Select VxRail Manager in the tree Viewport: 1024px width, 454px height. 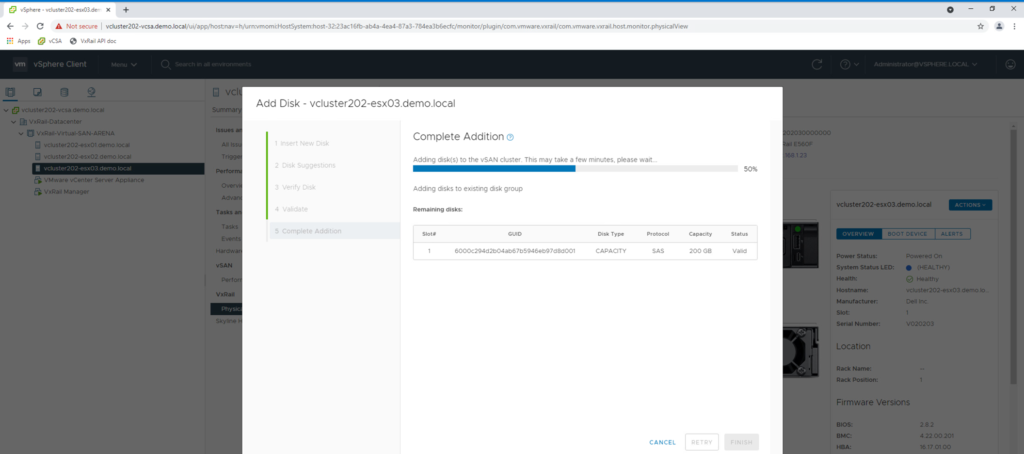click(66, 191)
